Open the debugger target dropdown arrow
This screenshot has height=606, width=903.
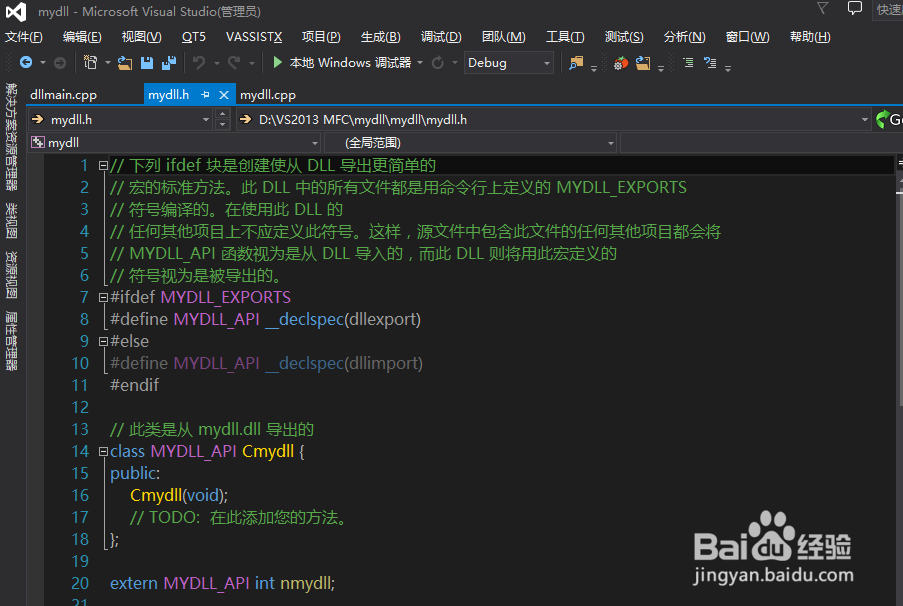coord(420,63)
